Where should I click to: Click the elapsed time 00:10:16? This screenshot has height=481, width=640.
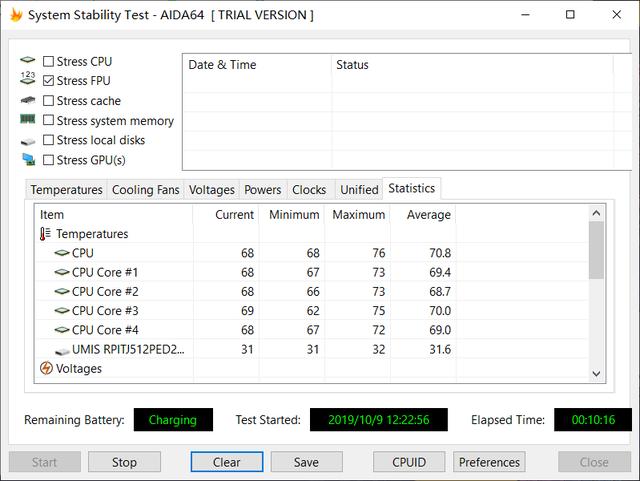[x=593, y=420]
